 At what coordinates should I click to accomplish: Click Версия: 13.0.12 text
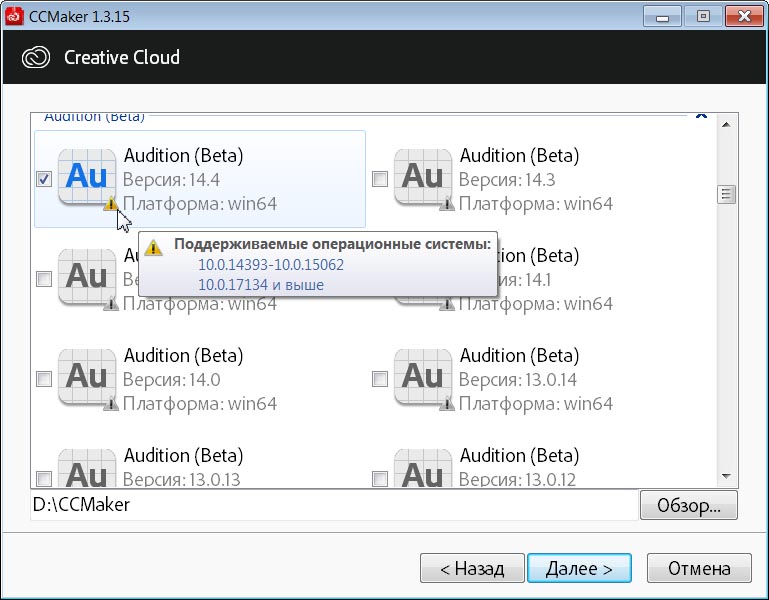pyautogui.click(x=517, y=479)
